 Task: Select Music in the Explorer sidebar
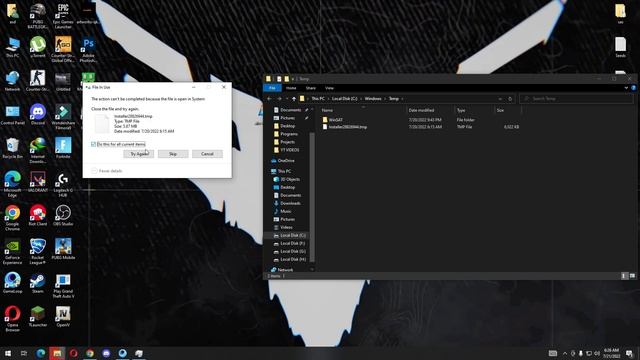click(285, 211)
